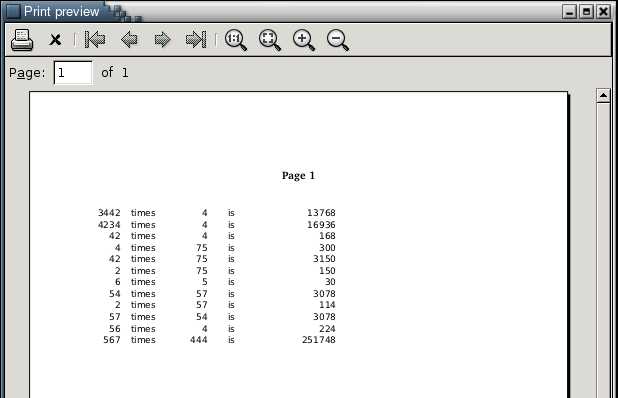Image resolution: width=618 pixels, height=398 pixels.
Task: Jump to the first page
Action: [95, 40]
